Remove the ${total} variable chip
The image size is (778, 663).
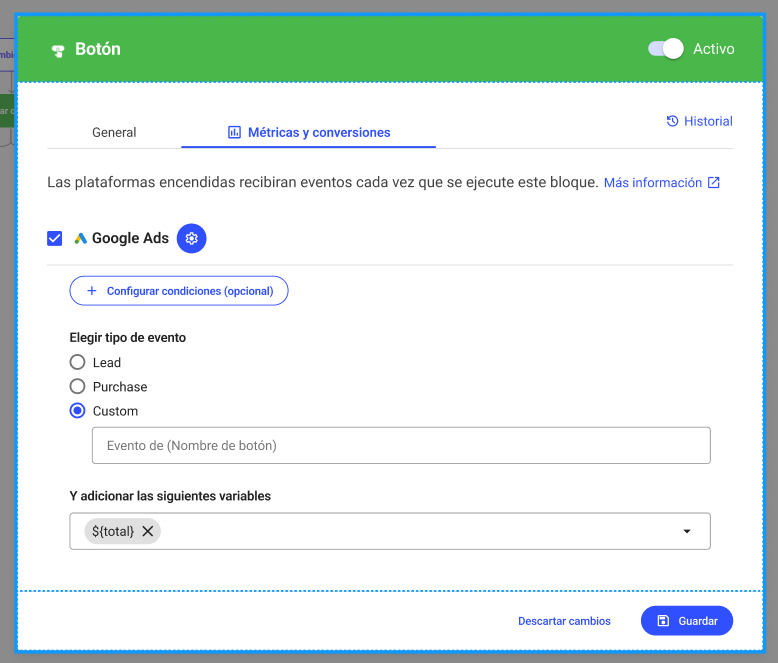pyautogui.click(x=148, y=531)
